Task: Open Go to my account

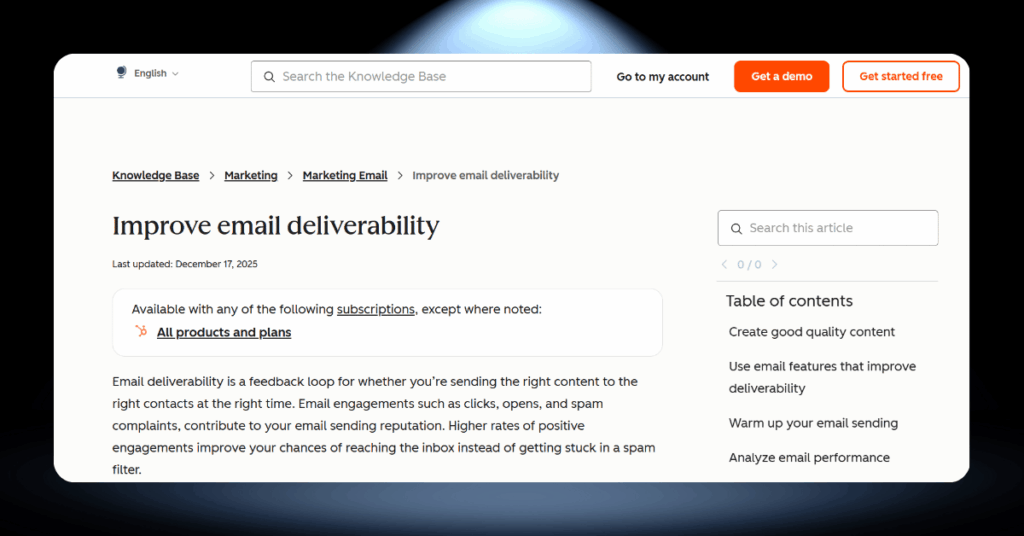Action: pyautogui.click(x=662, y=76)
